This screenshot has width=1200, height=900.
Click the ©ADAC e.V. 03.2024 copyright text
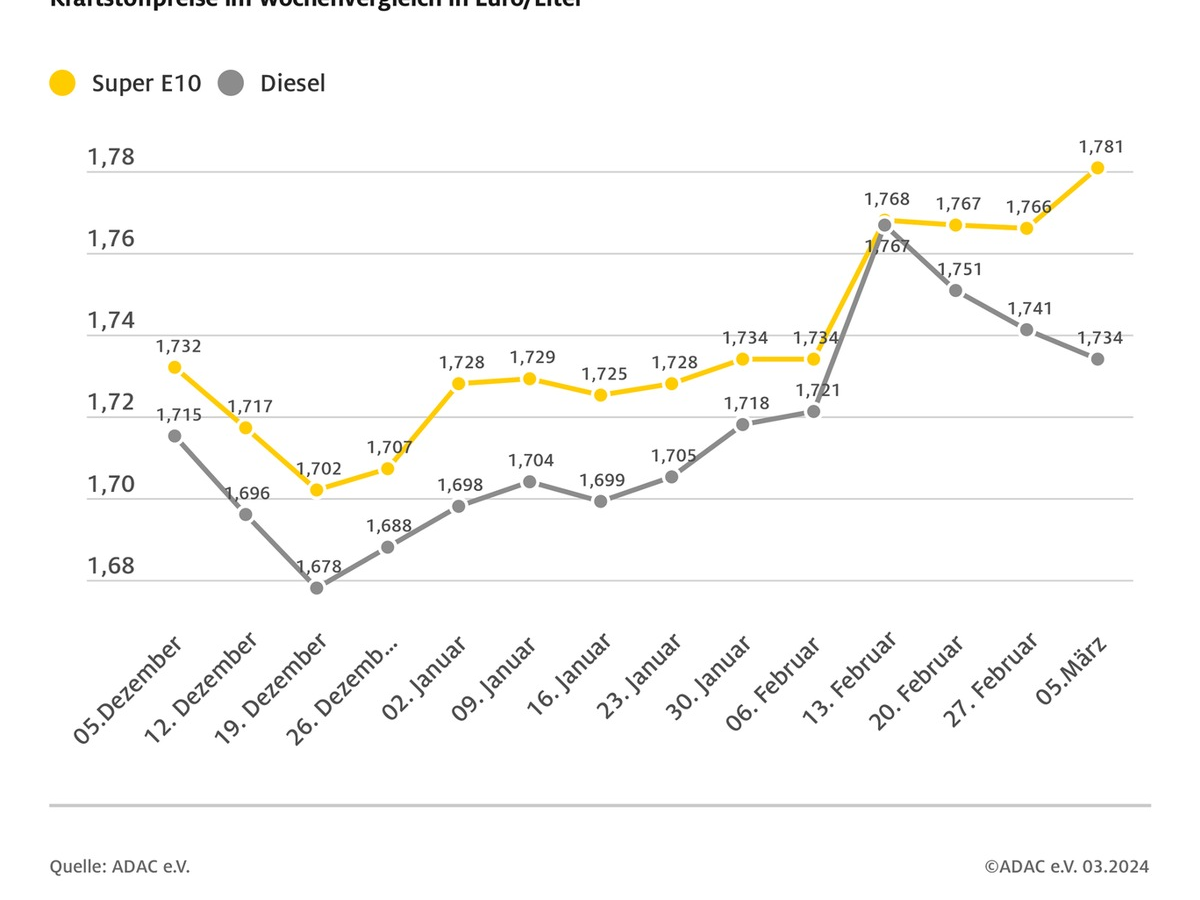coord(1066,866)
